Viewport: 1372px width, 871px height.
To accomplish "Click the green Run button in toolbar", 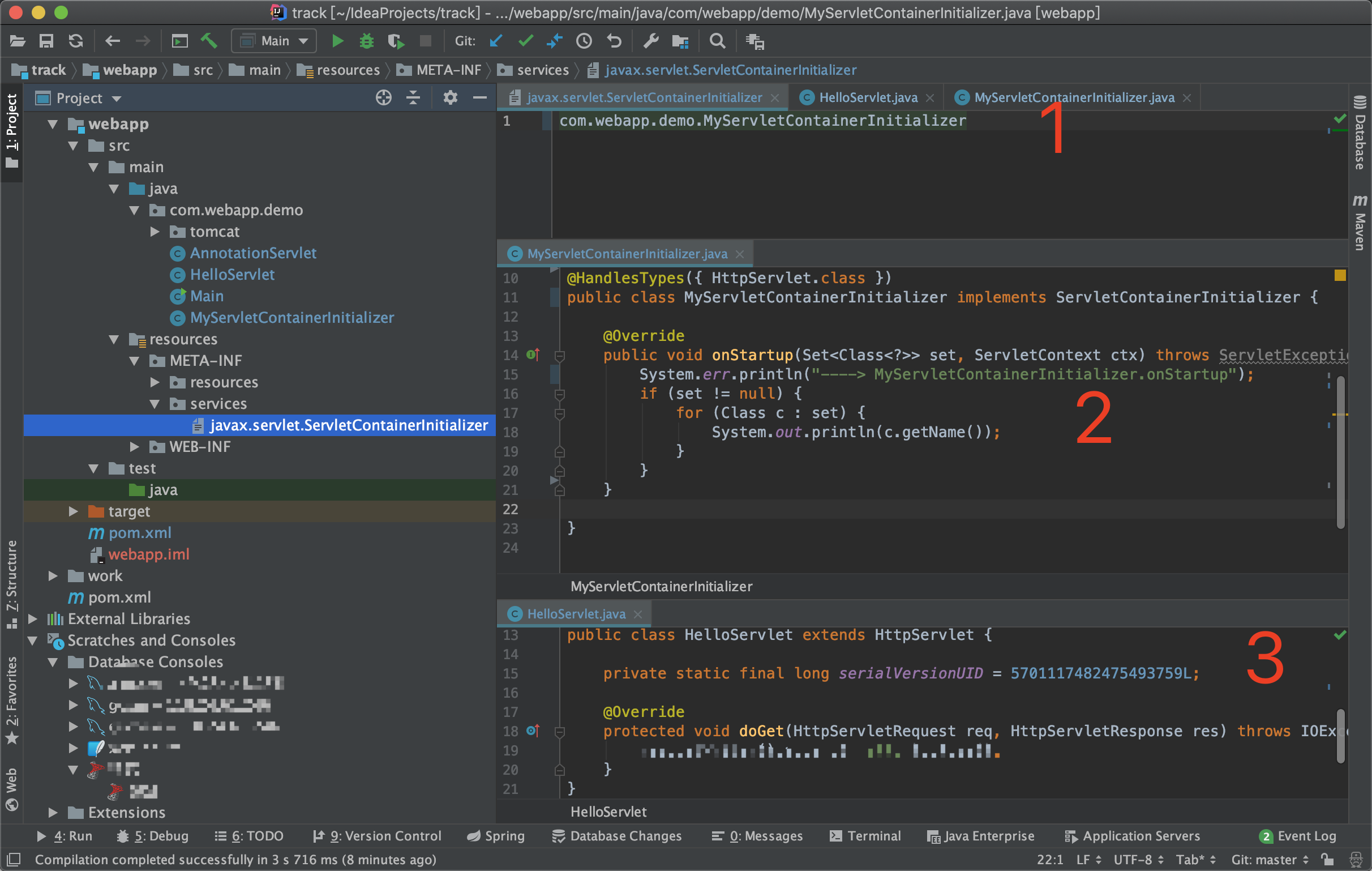I will click(337, 41).
